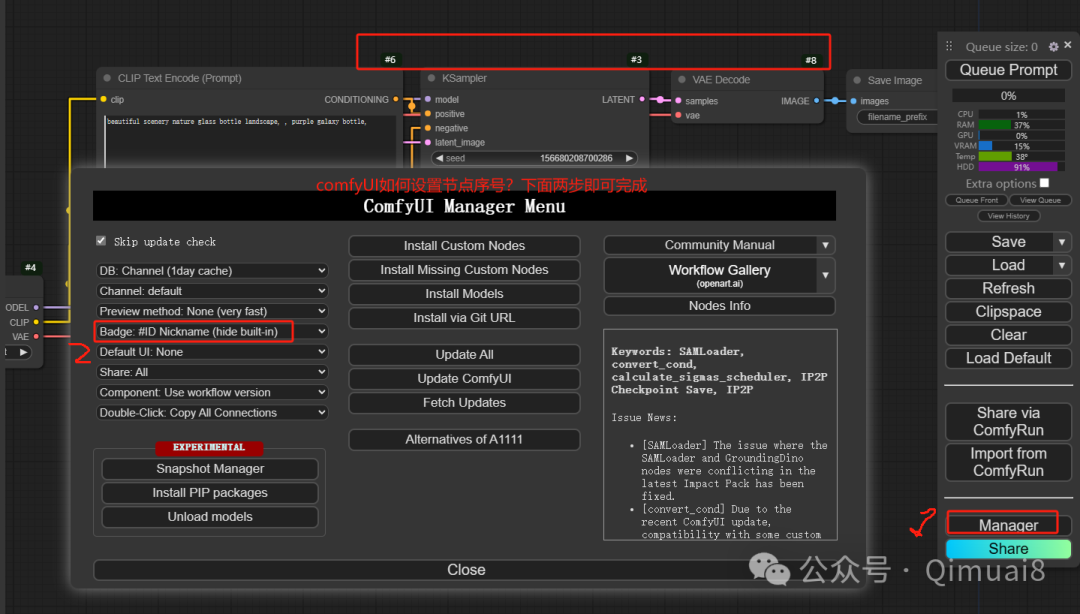Open the Default UI None dropdown
Image resolution: width=1080 pixels, height=614 pixels.
click(x=212, y=352)
